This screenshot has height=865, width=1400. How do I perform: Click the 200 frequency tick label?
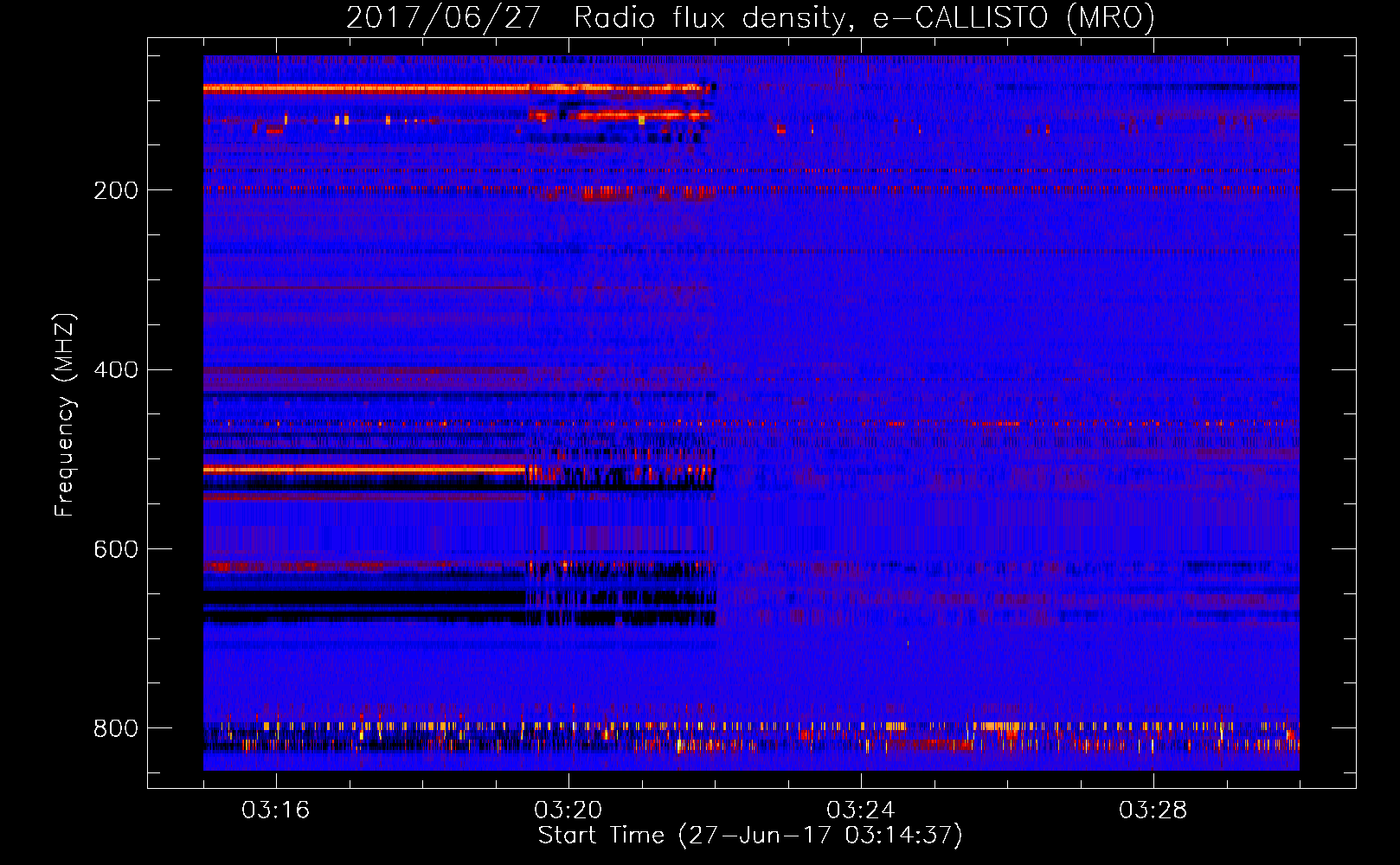click(x=116, y=190)
